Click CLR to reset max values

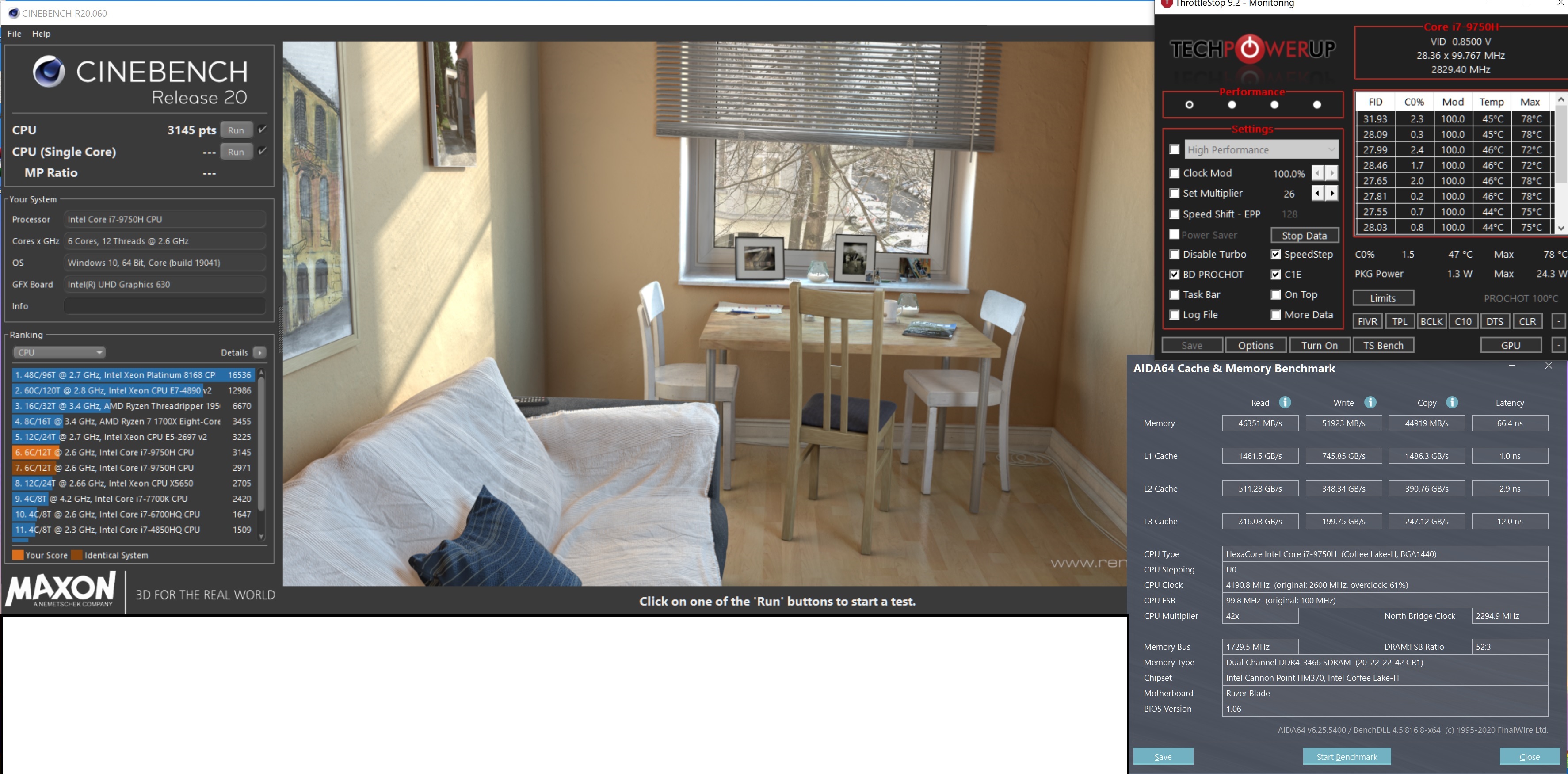coord(1527,321)
